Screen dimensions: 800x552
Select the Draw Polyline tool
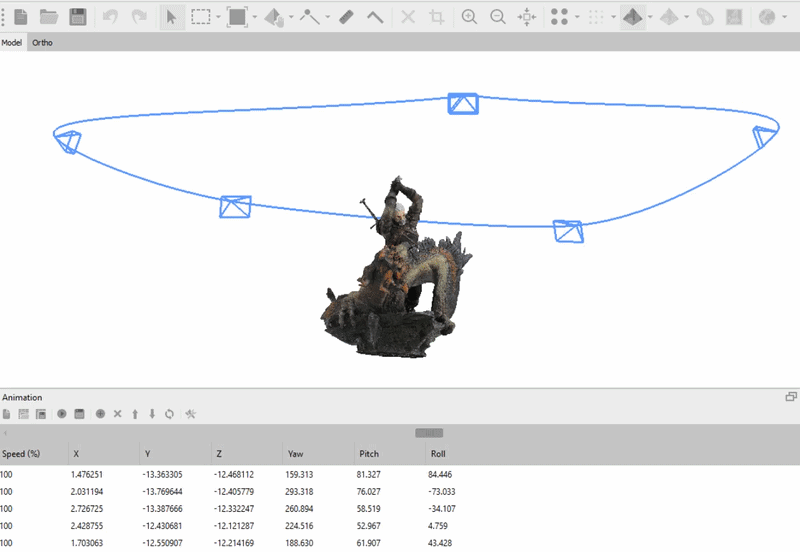click(x=310, y=17)
